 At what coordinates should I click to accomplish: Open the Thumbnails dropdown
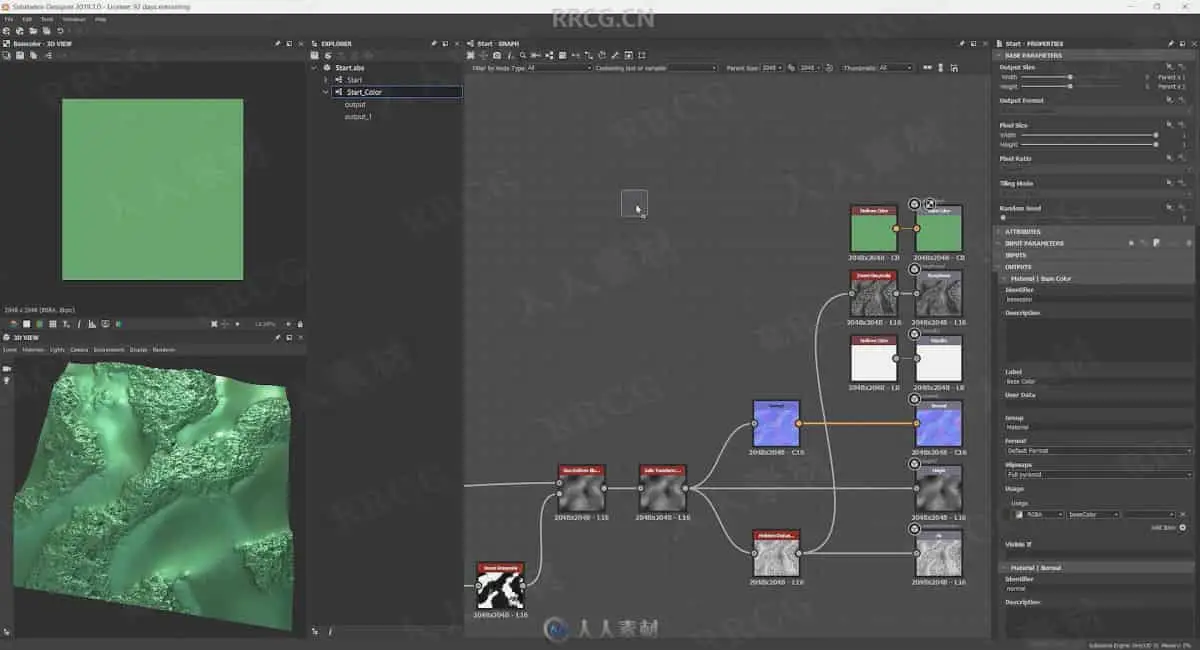tap(895, 68)
